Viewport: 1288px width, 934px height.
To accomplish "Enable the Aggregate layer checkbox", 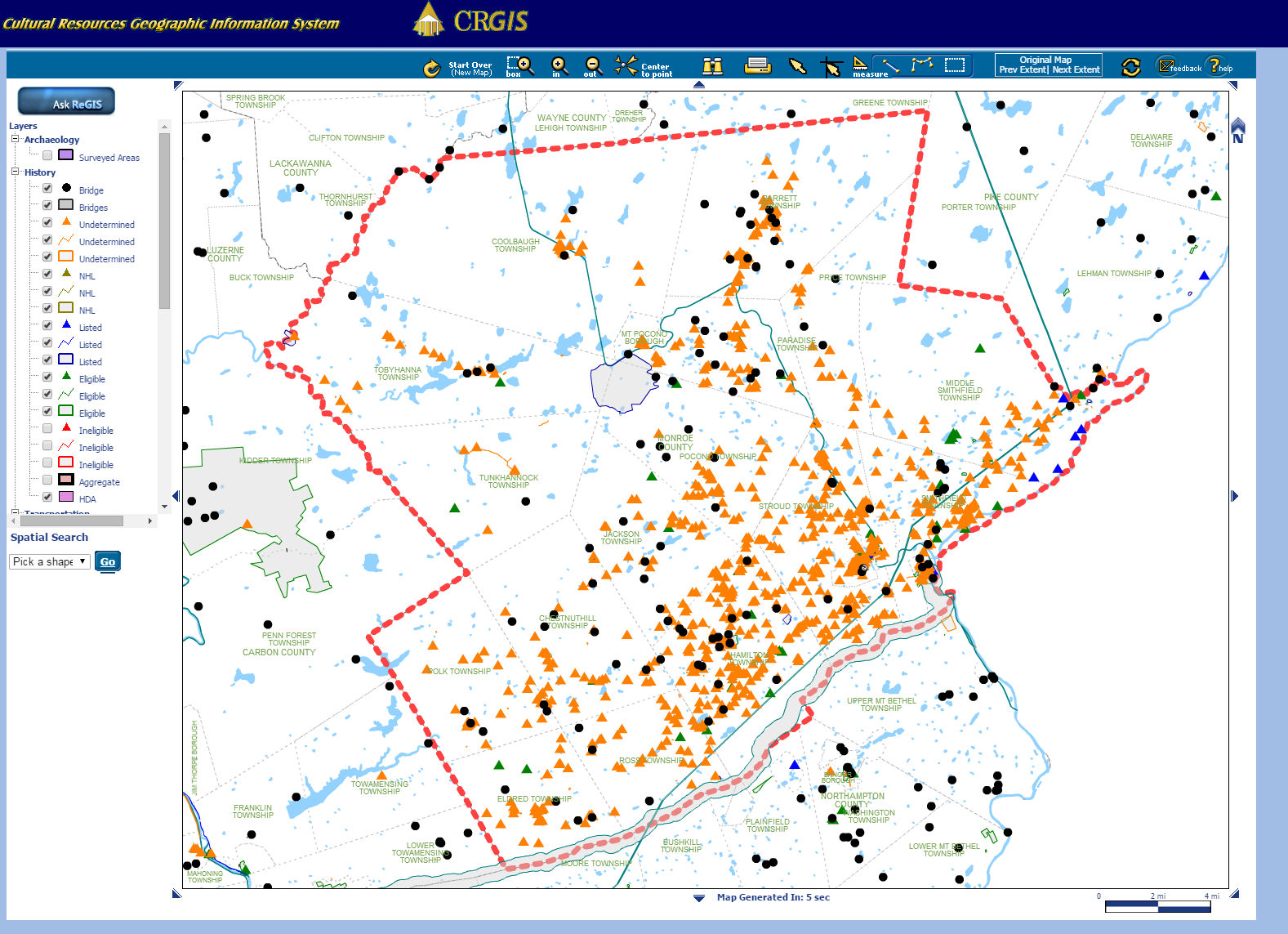I will click(47, 480).
